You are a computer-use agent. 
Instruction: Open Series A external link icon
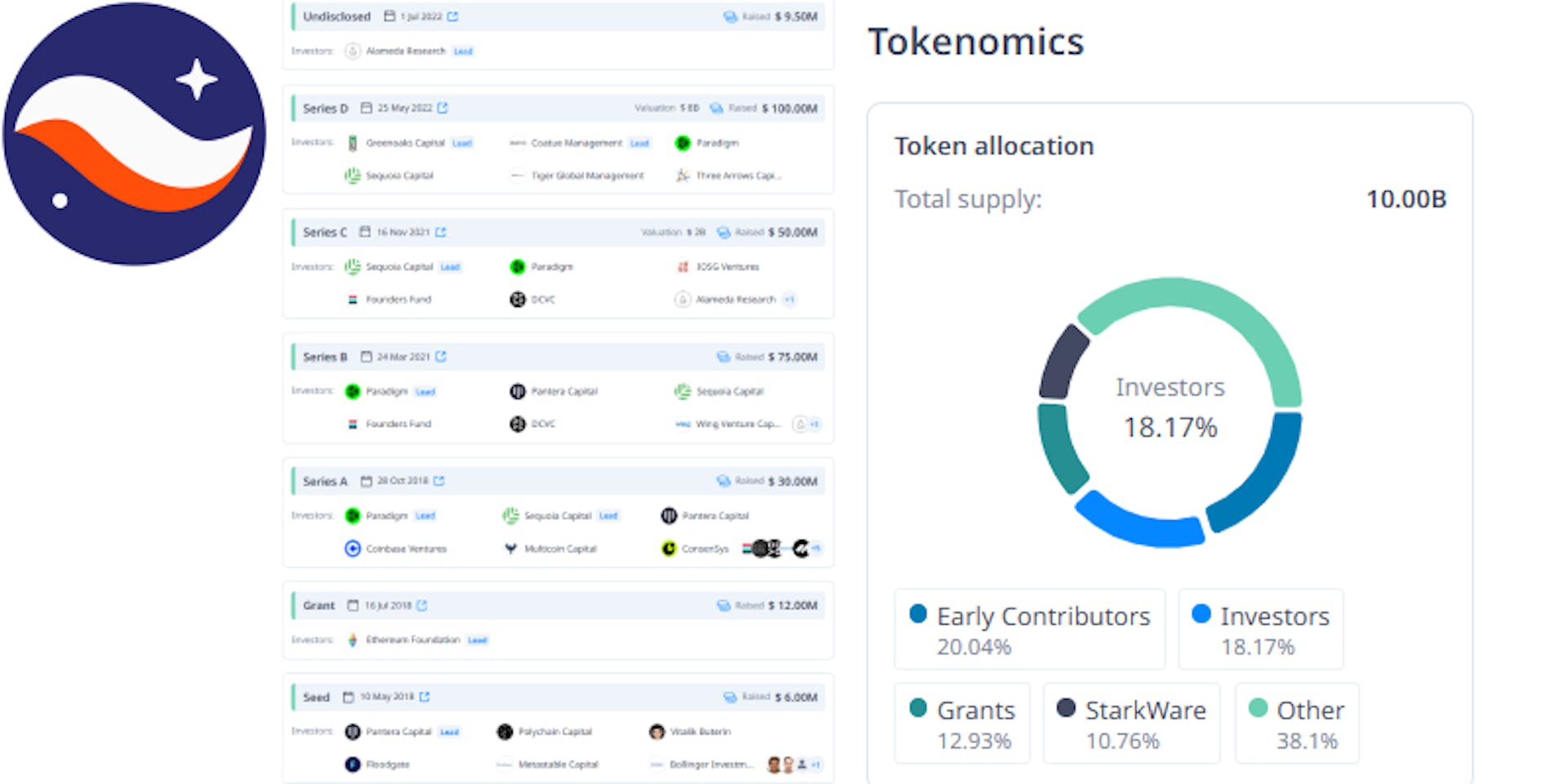coord(439,481)
